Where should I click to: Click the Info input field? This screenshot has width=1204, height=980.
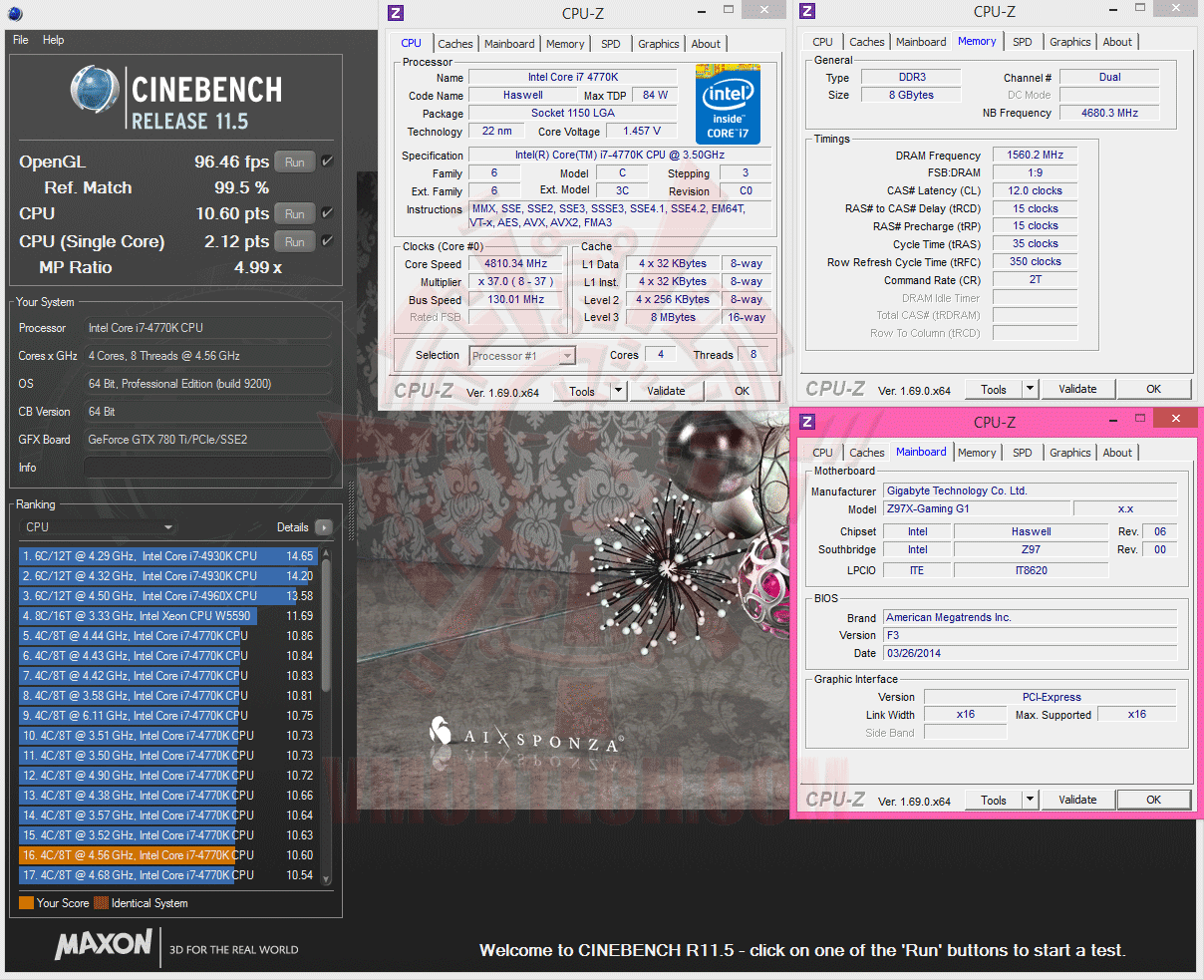pyautogui.click(x=207, y=468)
